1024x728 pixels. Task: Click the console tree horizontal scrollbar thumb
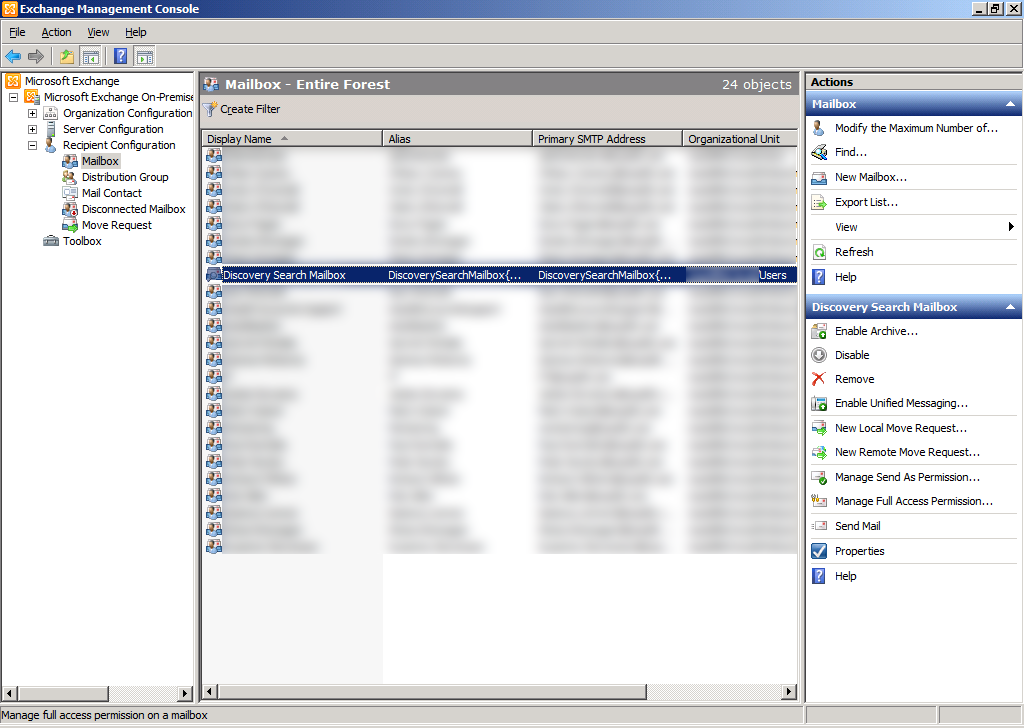pyautogui.click(x=63, y=693)
